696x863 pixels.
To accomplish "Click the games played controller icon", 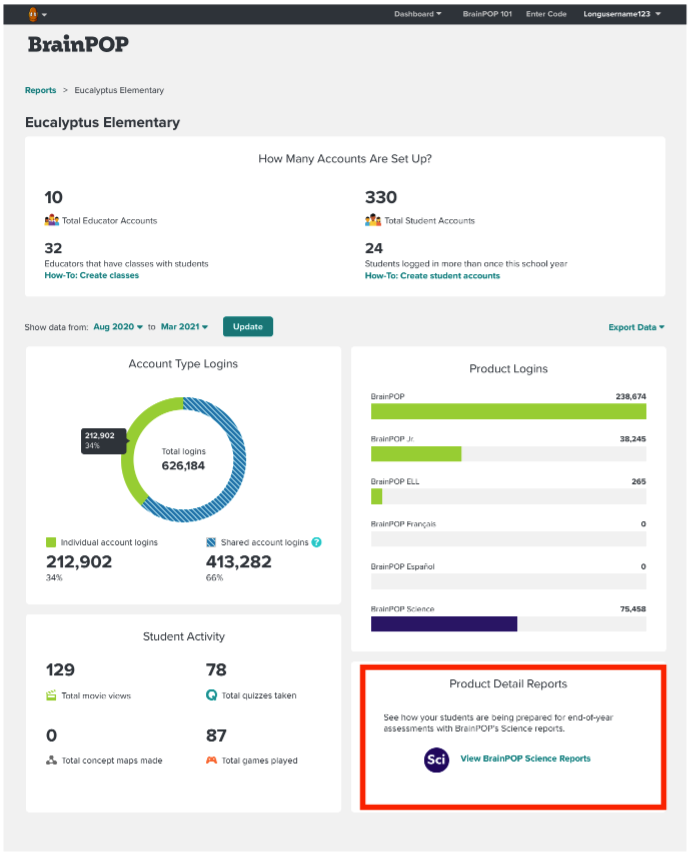I will (x=211, y=761).
